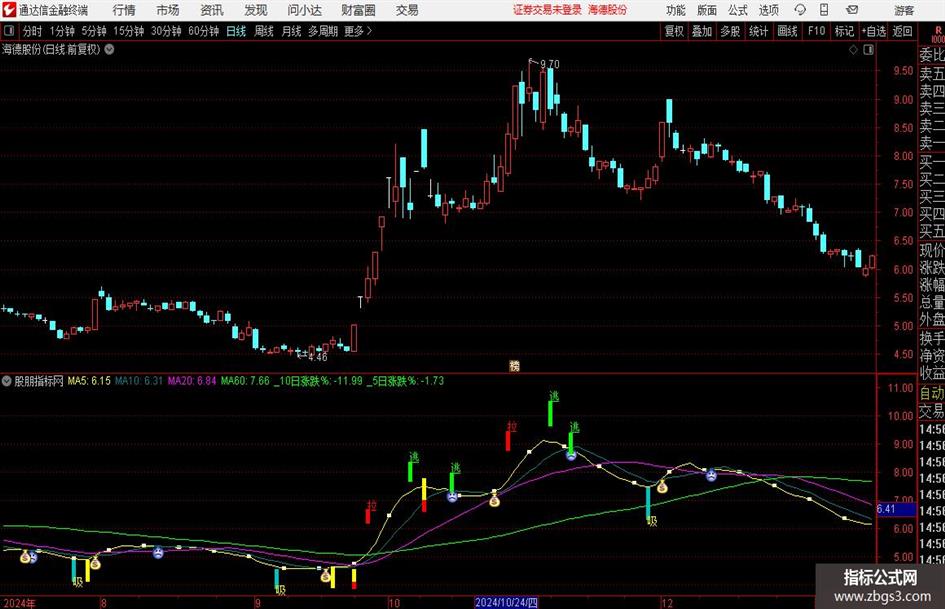Click the 4.46 low price label

tap(318, 357)
